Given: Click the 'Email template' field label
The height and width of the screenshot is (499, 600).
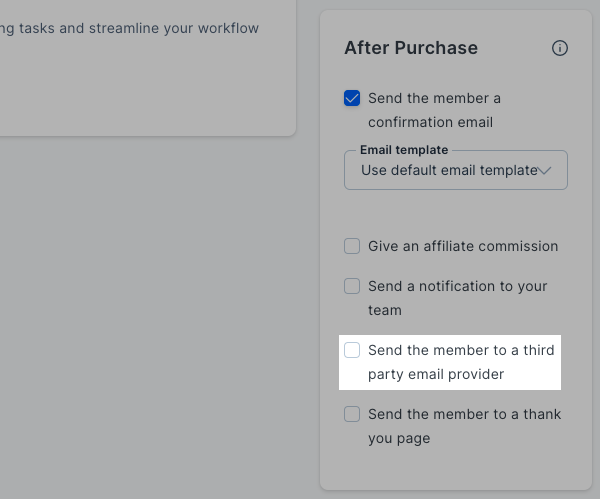Looking at the screenshot, I should pyautogui.click(x=404, y=150).
